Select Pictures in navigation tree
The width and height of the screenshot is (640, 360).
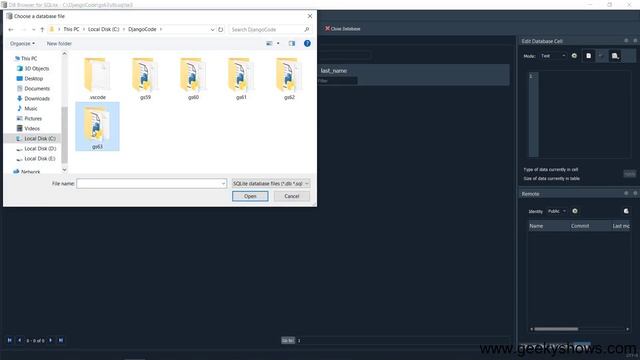click(33, 118)
